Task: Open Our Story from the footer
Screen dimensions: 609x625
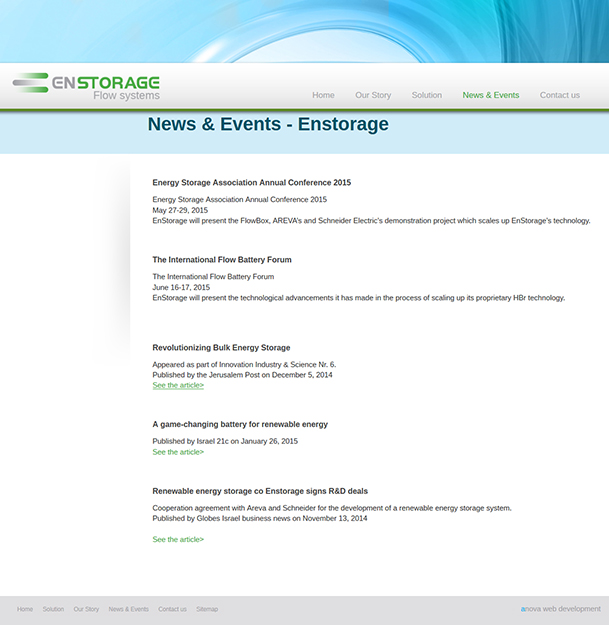Action: [86, 609]
